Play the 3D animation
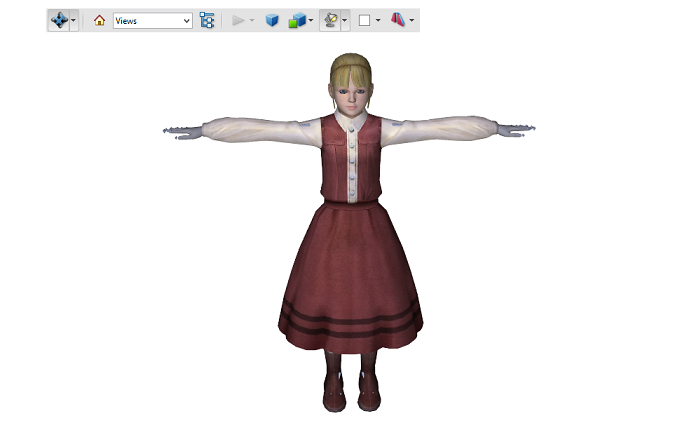The width and height of the screenshot is (682, 423). click(238, 20)
